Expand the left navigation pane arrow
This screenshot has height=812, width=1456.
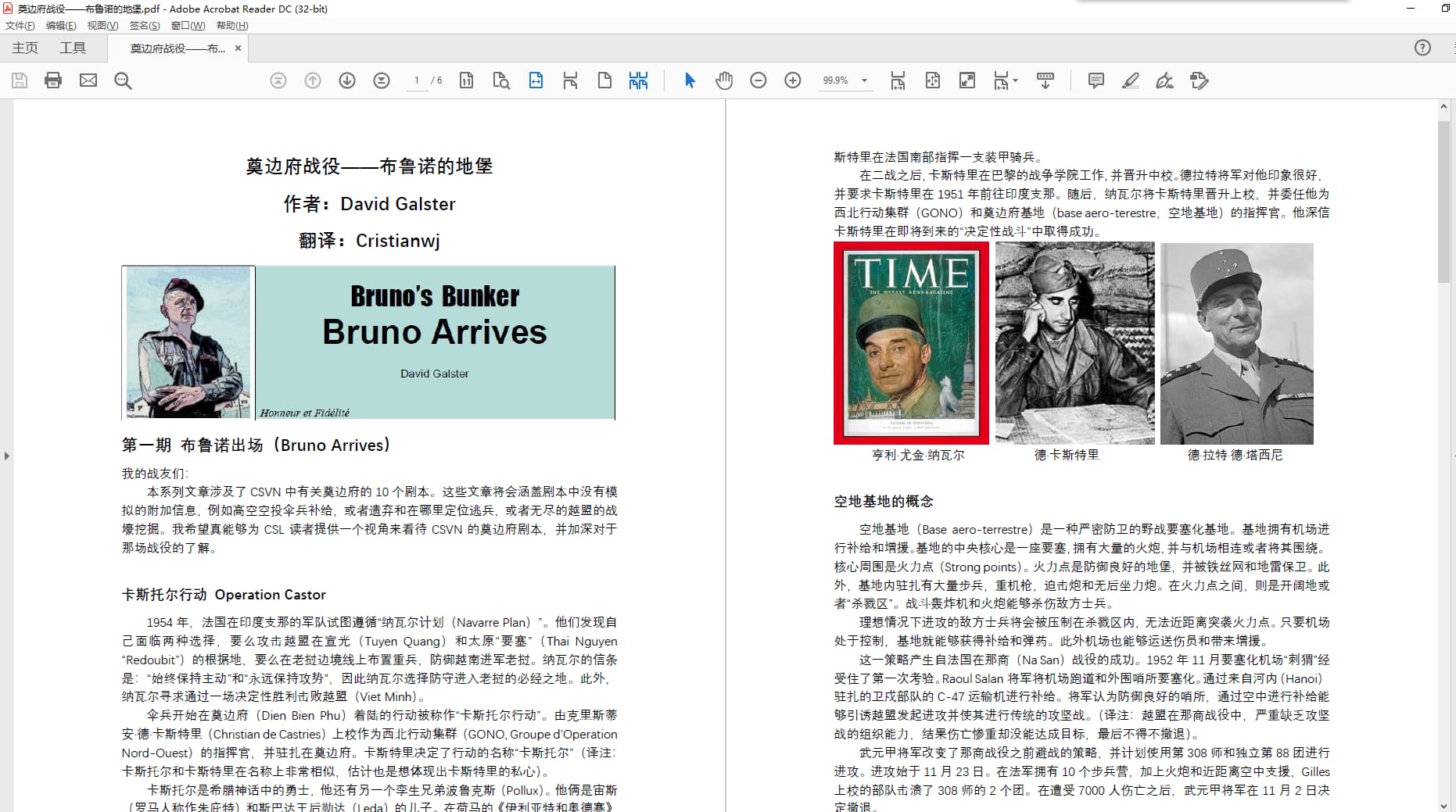[x=7, y=456]
